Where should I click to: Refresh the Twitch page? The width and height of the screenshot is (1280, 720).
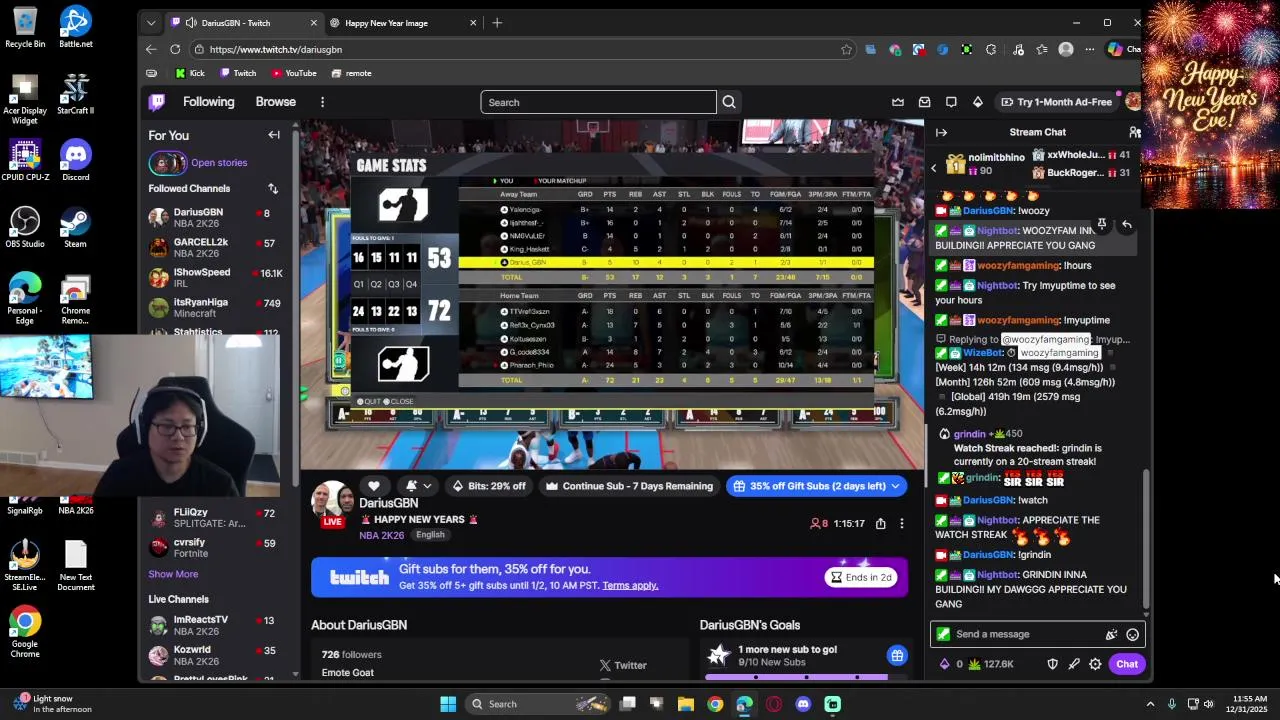pos(175,49)
